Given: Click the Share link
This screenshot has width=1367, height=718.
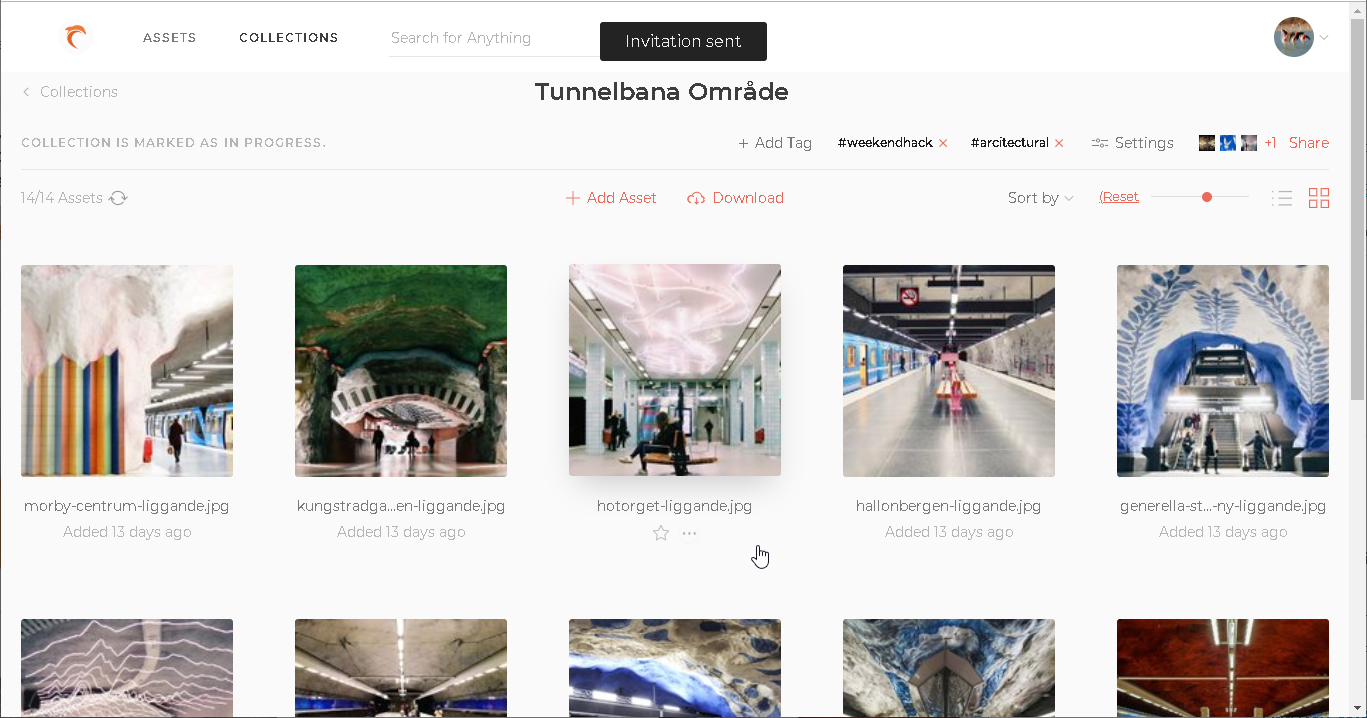Looking at the screenshot, I should click(x=1308, y=143).
